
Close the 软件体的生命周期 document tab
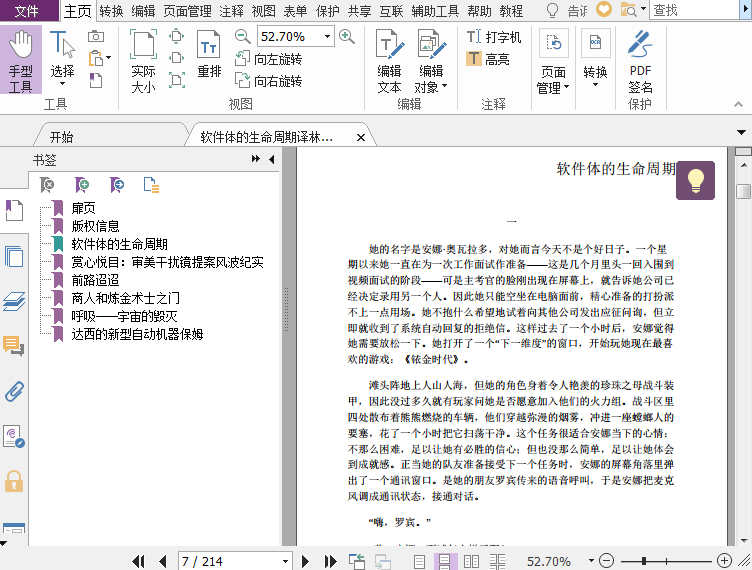point(361,138)
